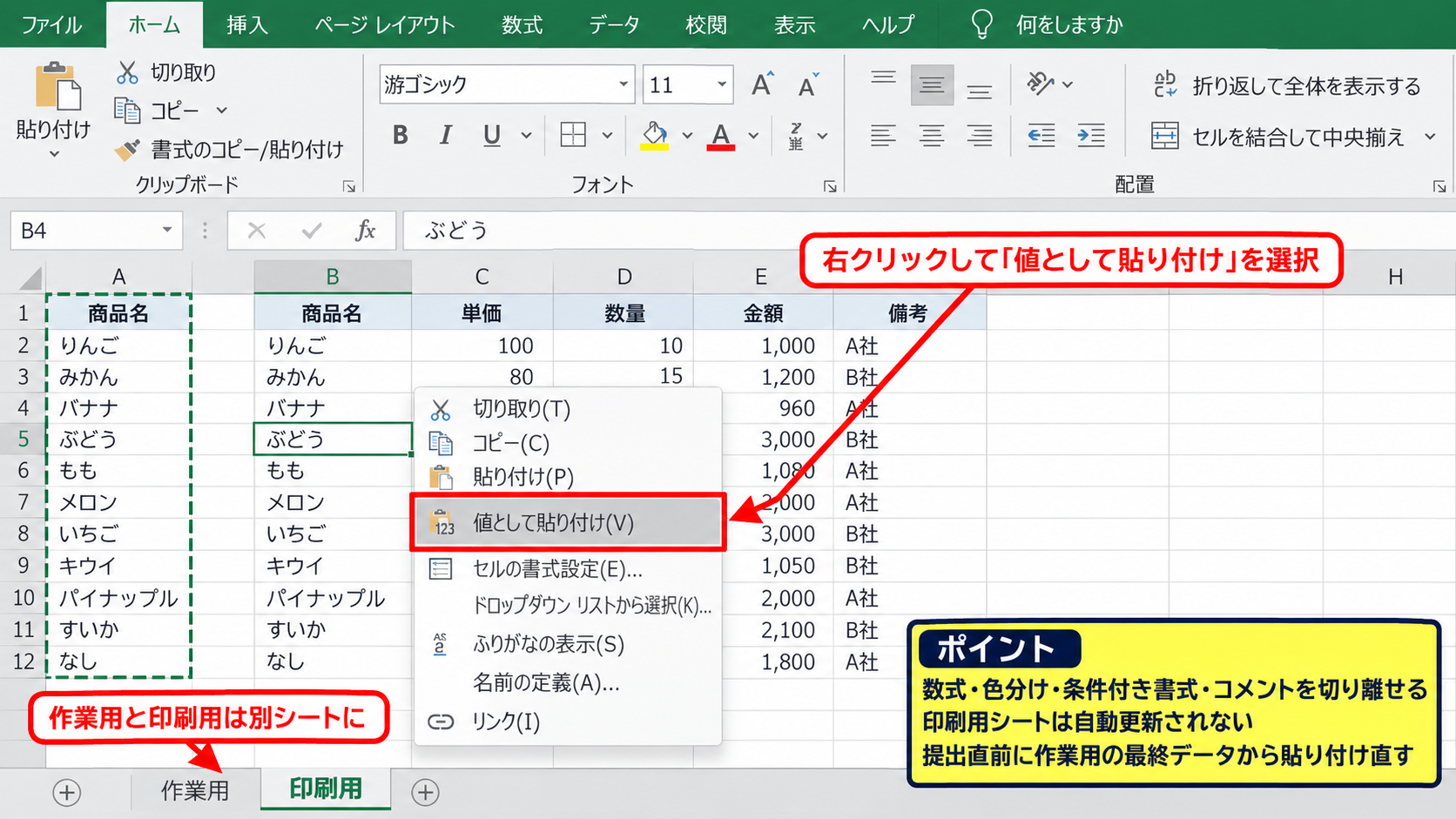Click the select-all corner triangle

tap(30, 278)
